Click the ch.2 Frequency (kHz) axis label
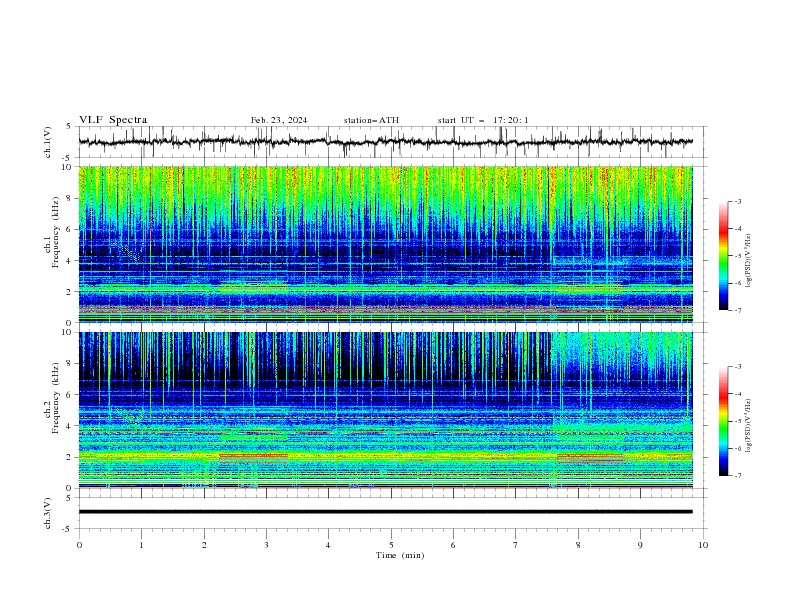 pyautogui.click(x=51, y=398)
